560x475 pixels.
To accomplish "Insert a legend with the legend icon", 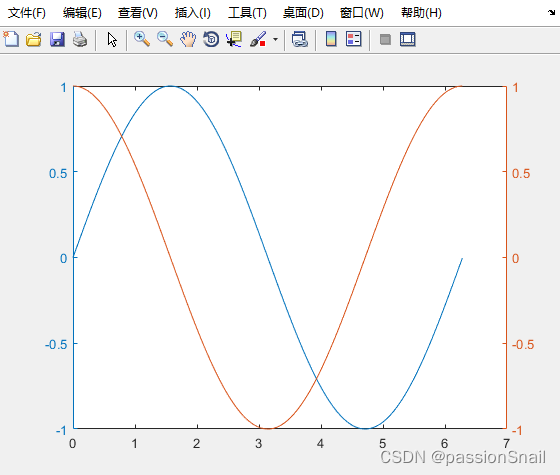I will (354, 39).
